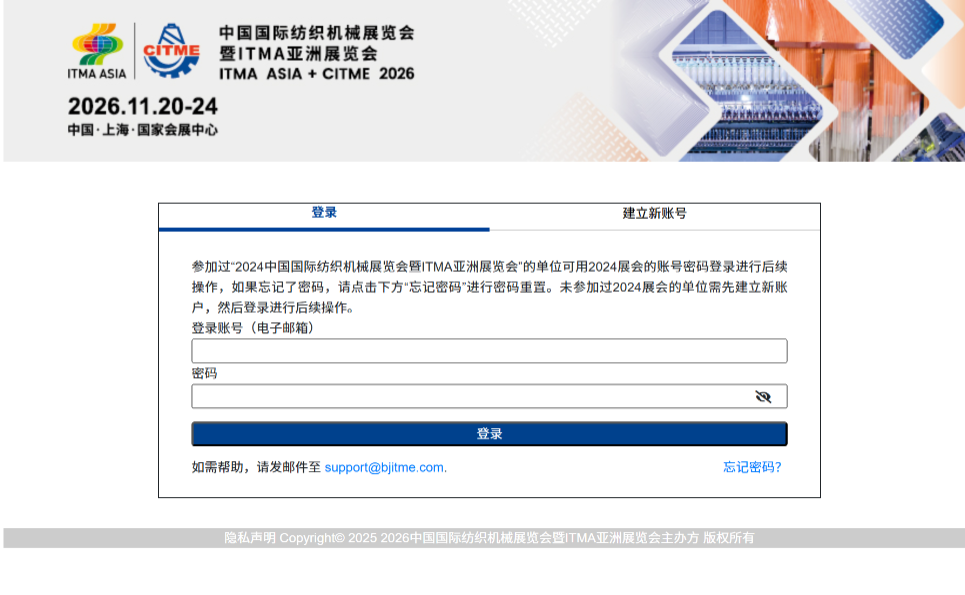Click the CITME gear logo

tap(171, 51)
